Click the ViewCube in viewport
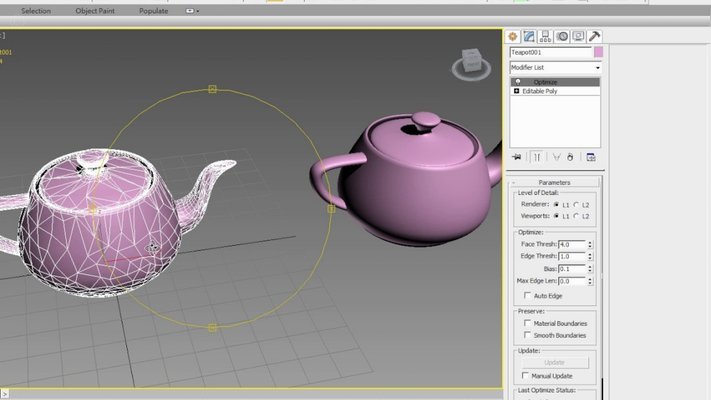711x400 pixels. (471, 64)
